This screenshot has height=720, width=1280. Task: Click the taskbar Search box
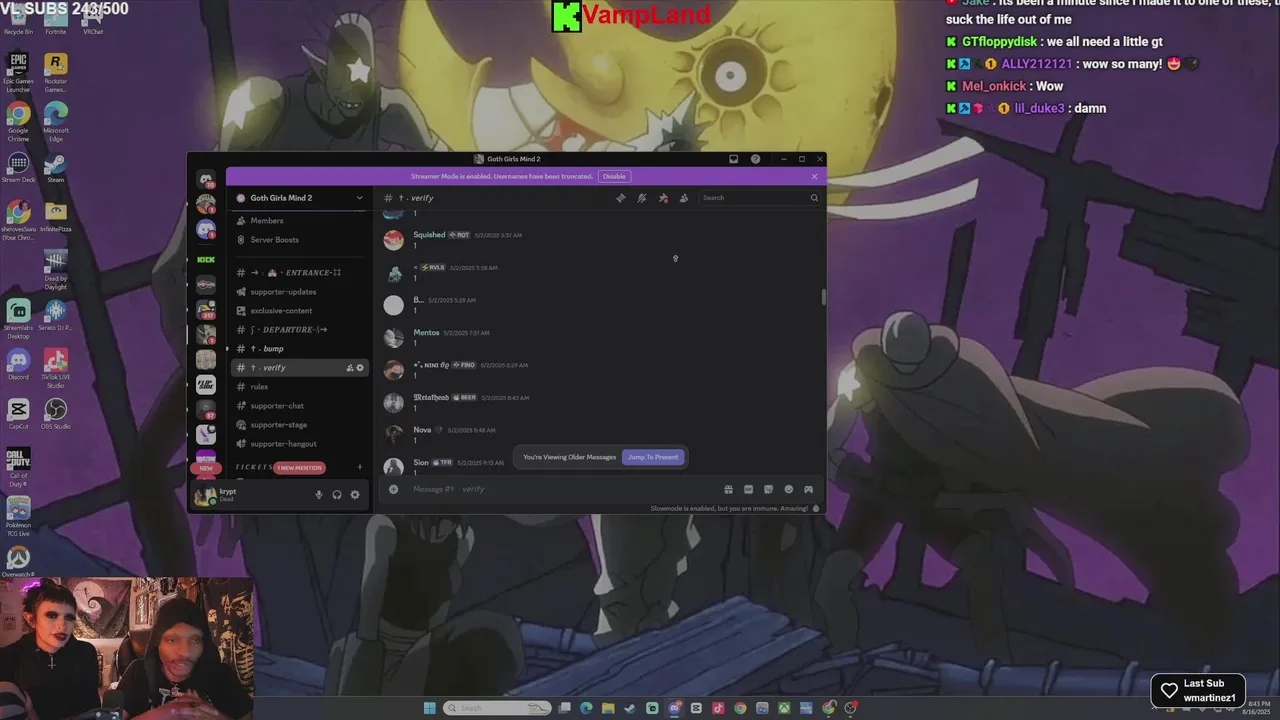click(498, 708)
